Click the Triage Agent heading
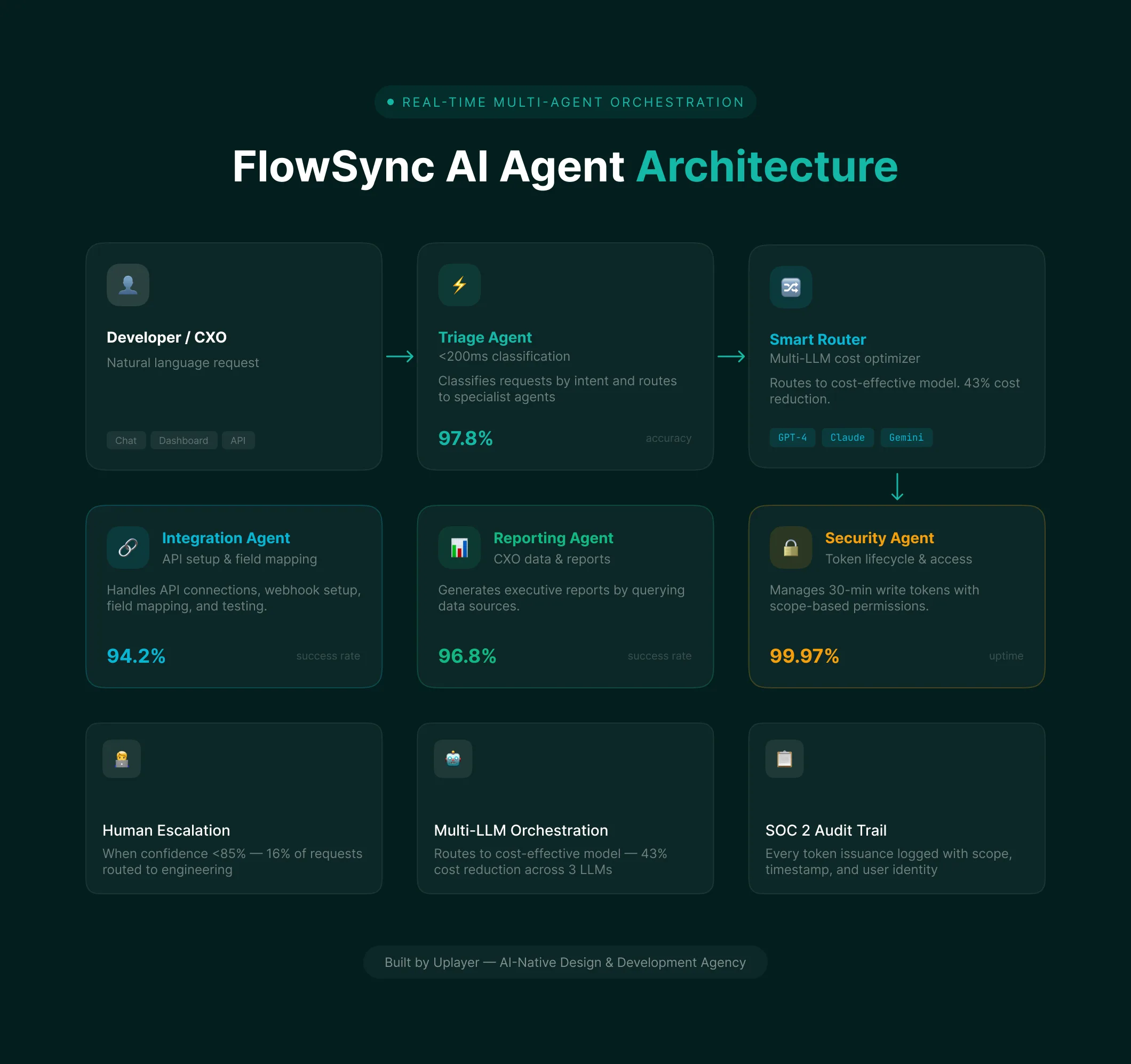 pyautogui.click(x=485, y=337)
